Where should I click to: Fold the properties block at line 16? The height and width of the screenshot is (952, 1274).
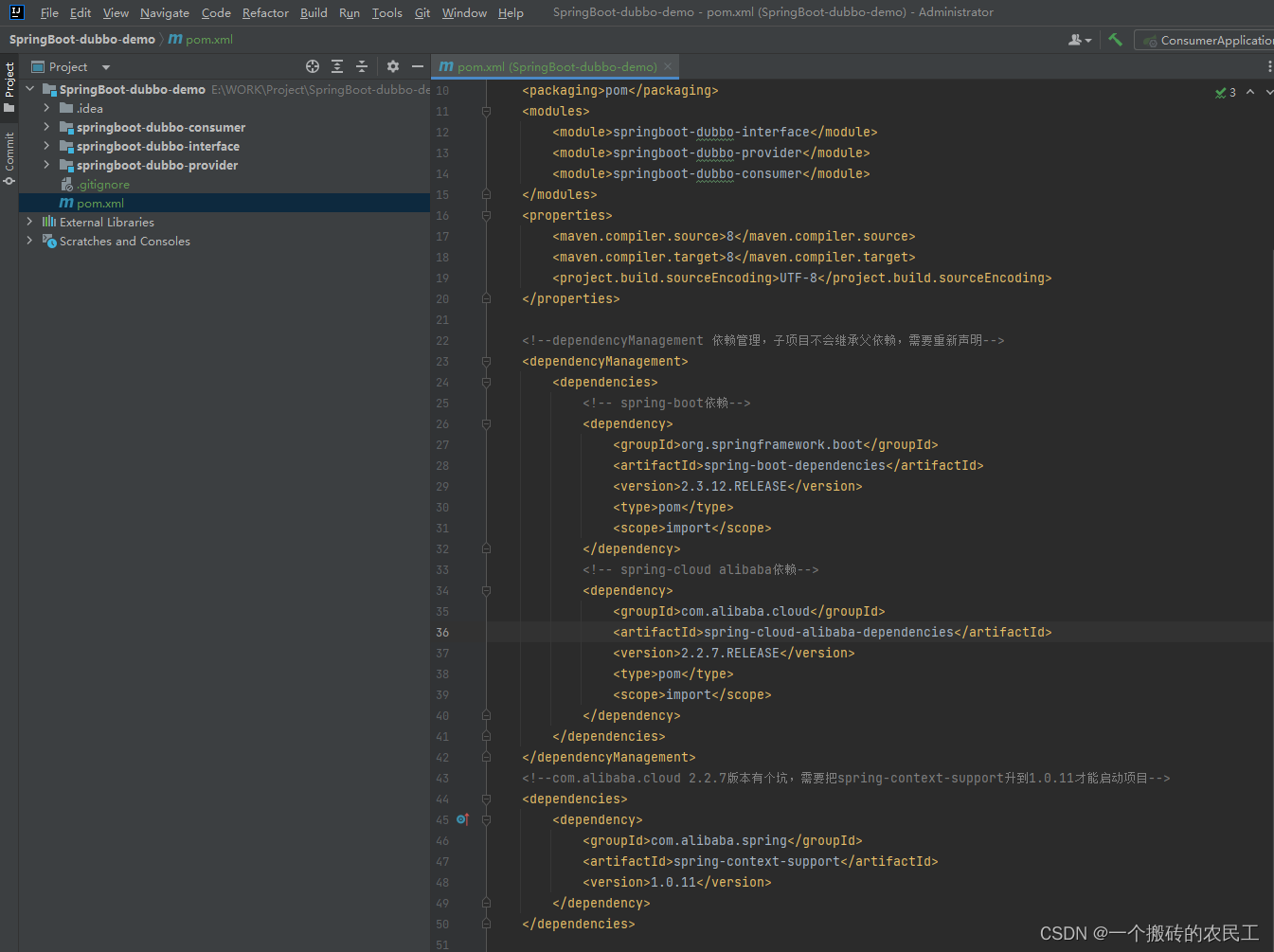click(486, 215)
